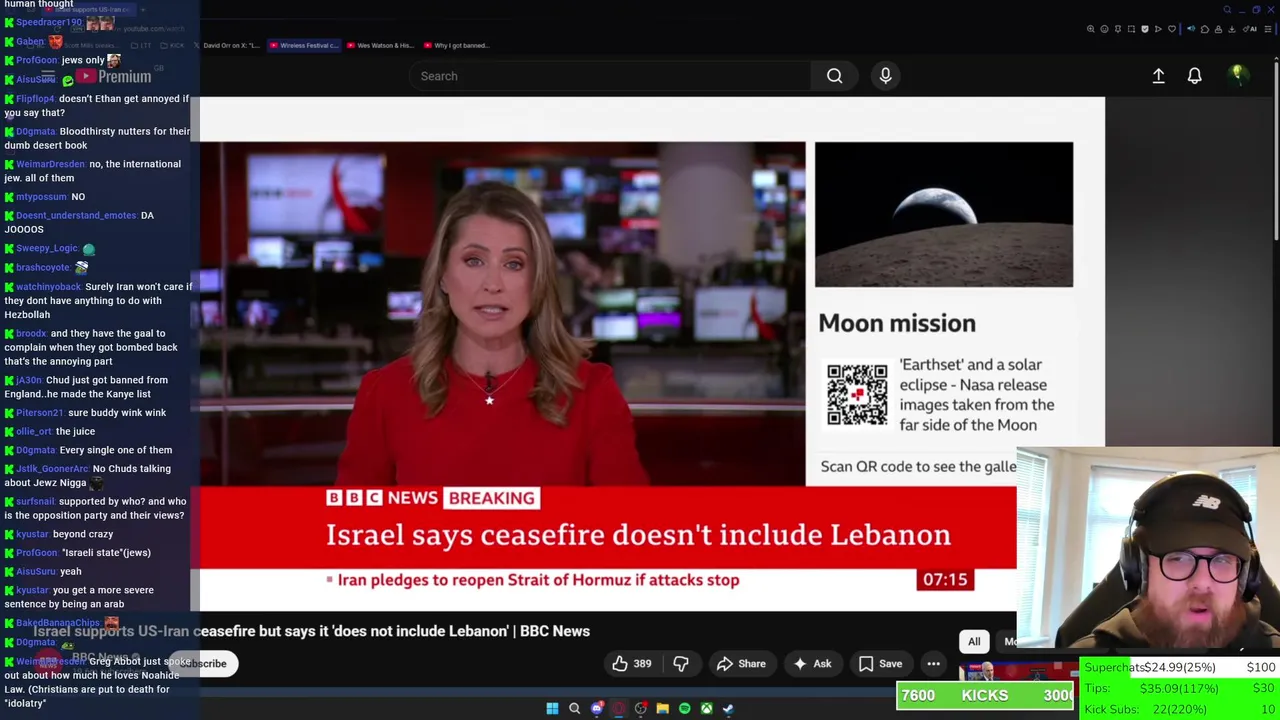The height and width of the screenshot is (720, 1280).
Task: Open YouTube notifications bell
Action: (1194, 76)
